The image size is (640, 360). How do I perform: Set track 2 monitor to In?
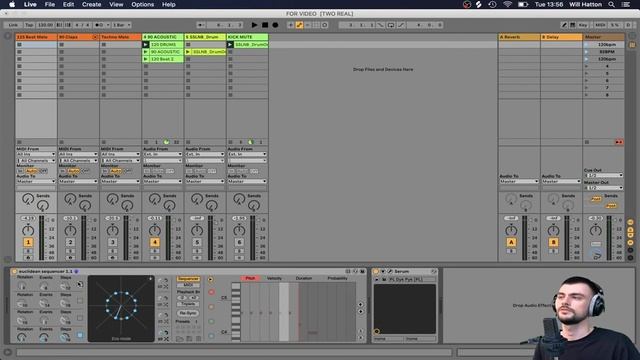pos(63,171)
